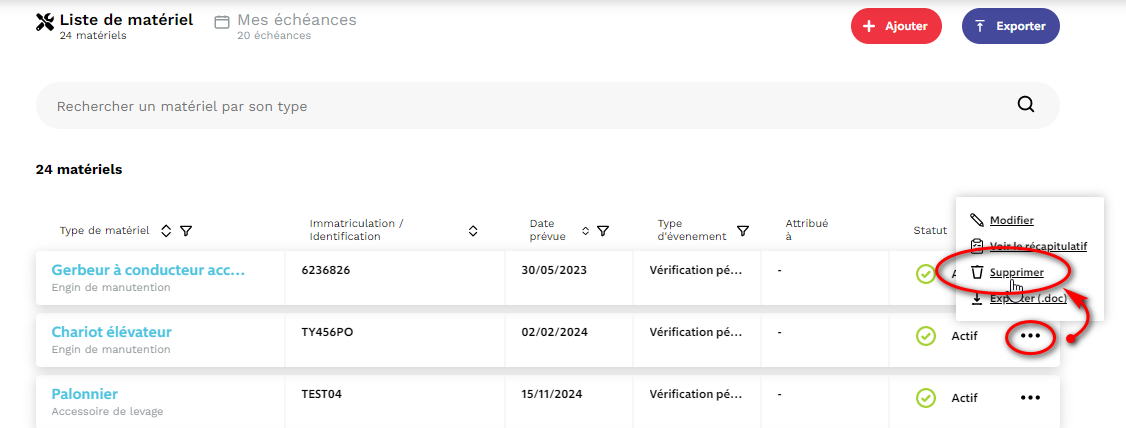Click the filter icon beside Date prévue

603,231
